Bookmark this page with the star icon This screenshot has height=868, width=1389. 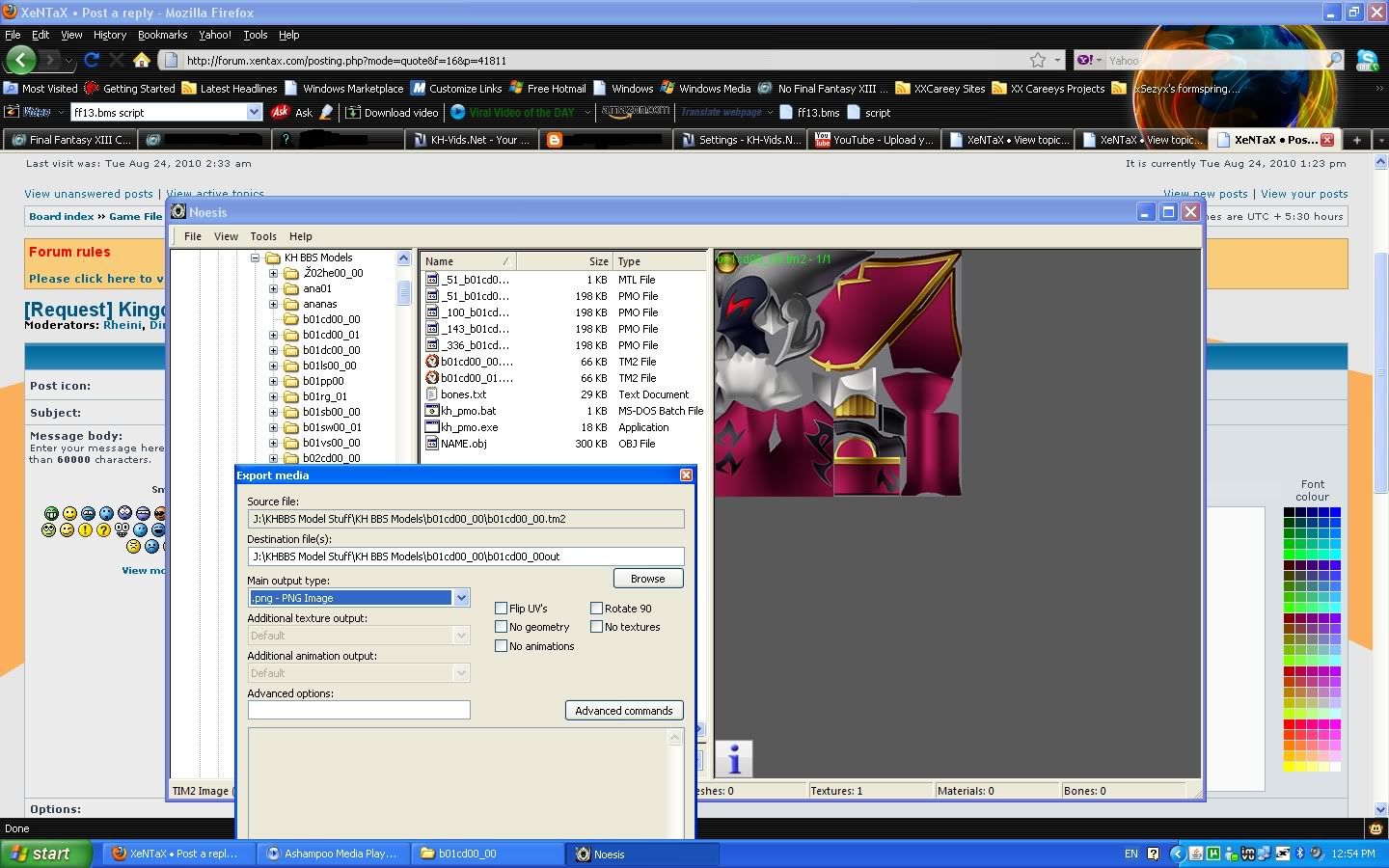[x=1038, y=60]
